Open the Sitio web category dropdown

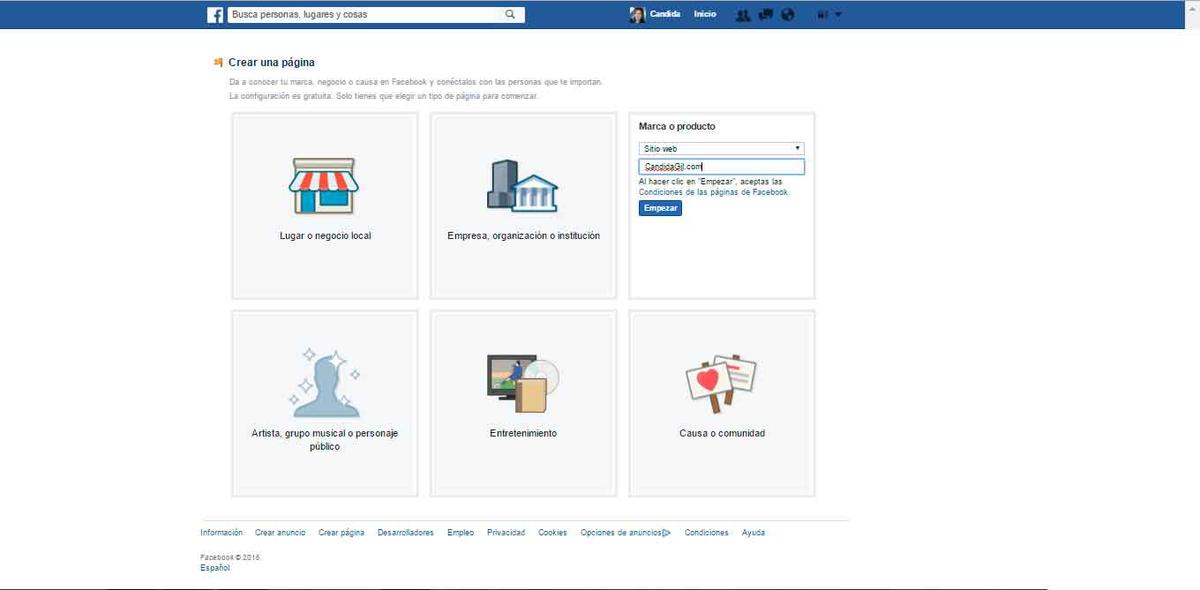point(721,148)
